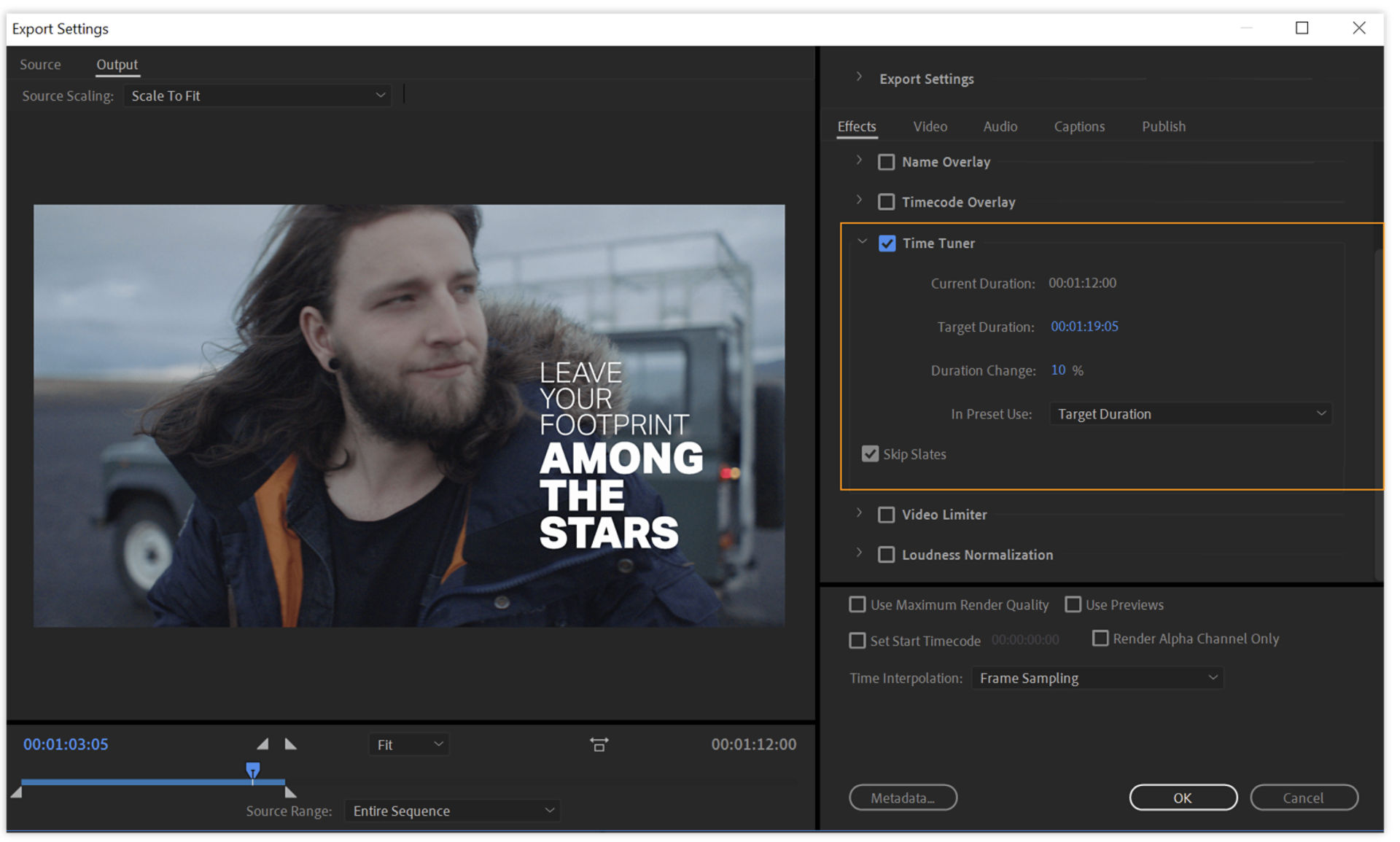
Task: Collapse the Time Tuner section chevron
Action: pos(862,242)
